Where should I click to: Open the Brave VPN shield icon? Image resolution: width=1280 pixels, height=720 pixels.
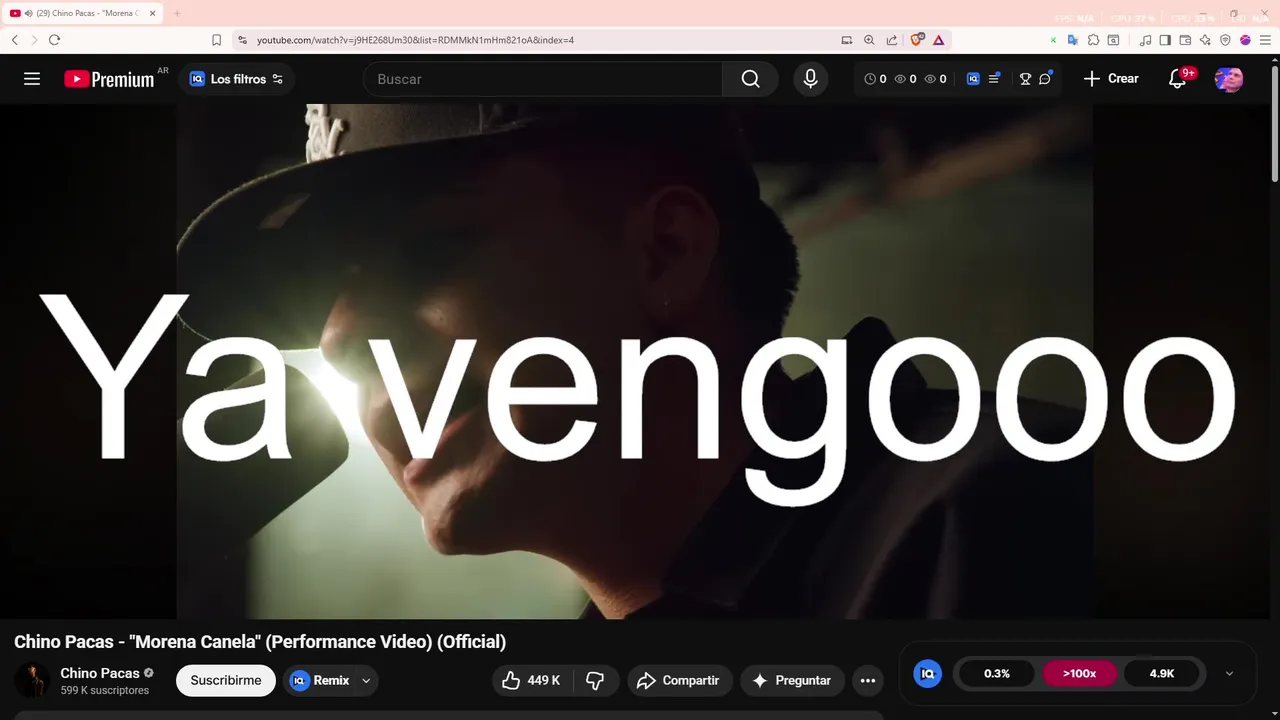tap(1225, 40)
